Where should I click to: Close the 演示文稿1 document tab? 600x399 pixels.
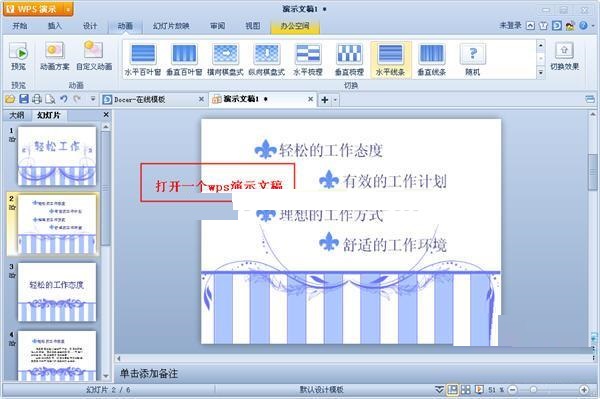point(311,99)
